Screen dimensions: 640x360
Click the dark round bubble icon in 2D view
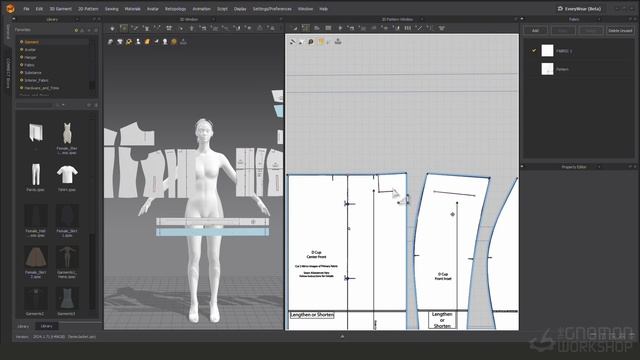[311, 42]
